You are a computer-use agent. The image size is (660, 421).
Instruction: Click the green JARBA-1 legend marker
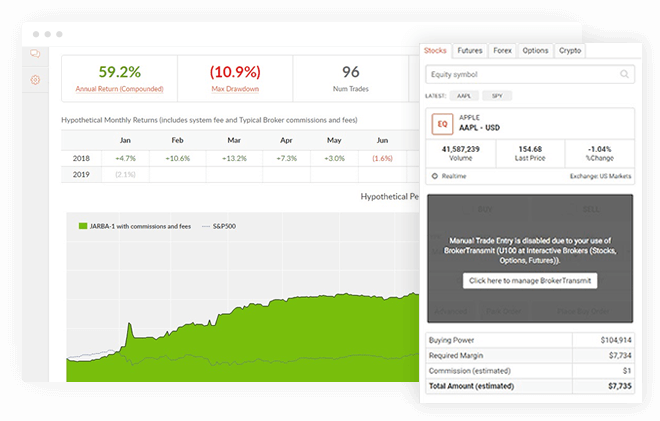tap(82, 226)
